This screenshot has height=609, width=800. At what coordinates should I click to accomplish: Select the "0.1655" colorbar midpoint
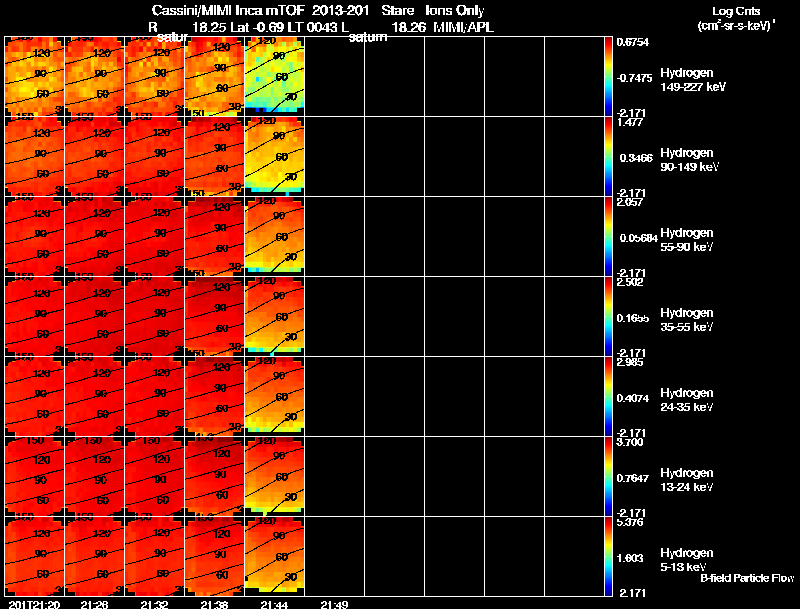633,318
